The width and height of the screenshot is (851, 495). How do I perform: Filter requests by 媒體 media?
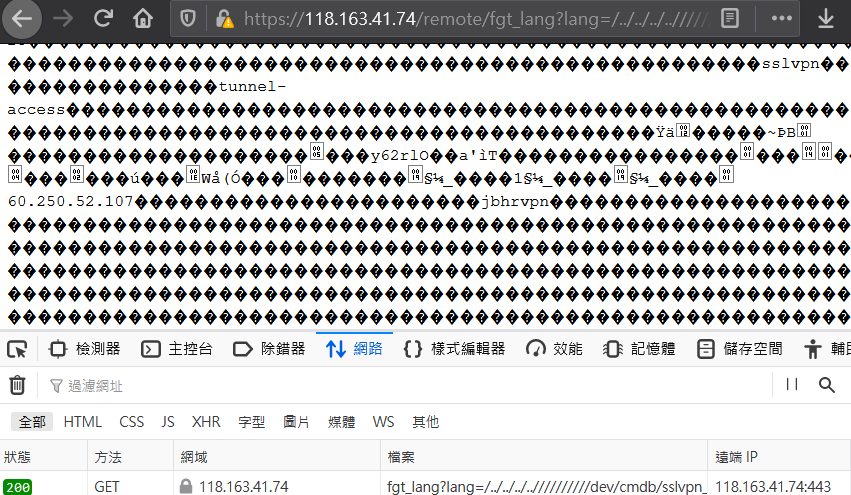tap(341, 422)
